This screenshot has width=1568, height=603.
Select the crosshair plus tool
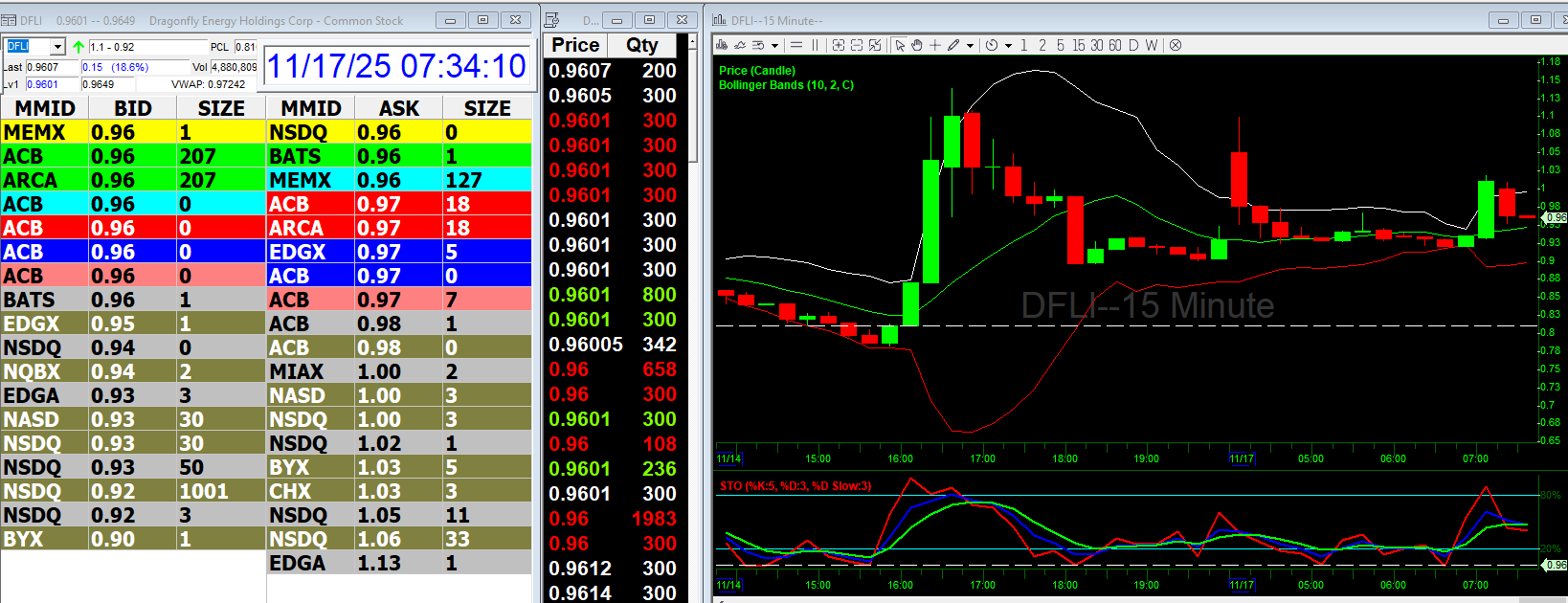click(935, 45)
